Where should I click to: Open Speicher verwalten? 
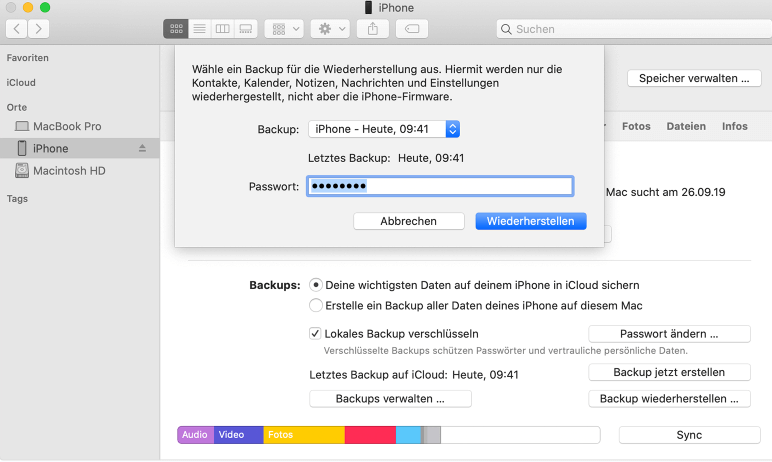pos(694,78)
